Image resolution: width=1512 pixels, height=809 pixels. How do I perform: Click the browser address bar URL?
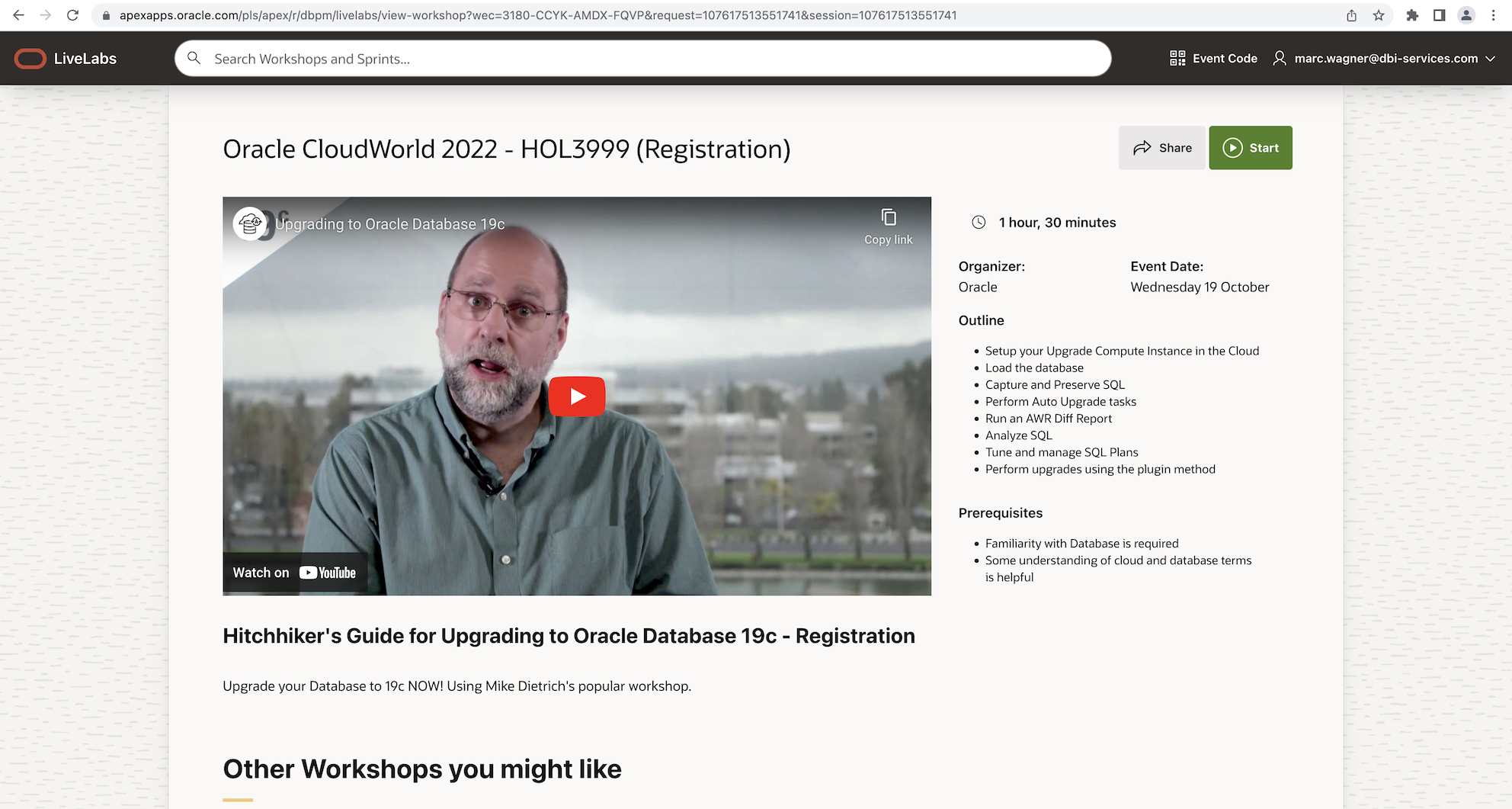[538, 15]
